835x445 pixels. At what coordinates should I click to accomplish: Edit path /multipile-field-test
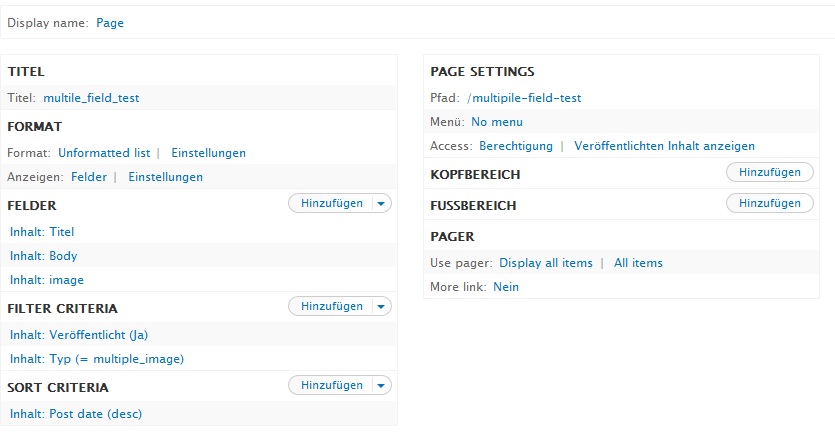(524, 98)
